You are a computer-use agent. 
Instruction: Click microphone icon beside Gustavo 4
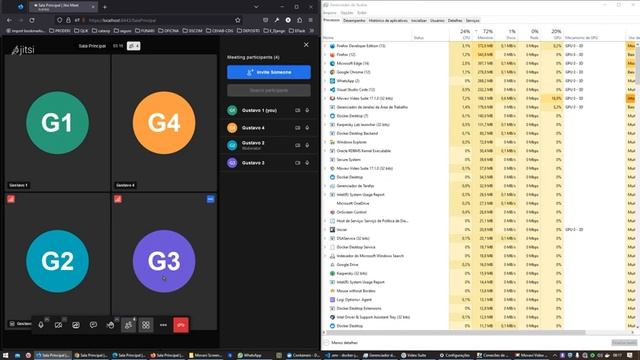tap(307, 128)
